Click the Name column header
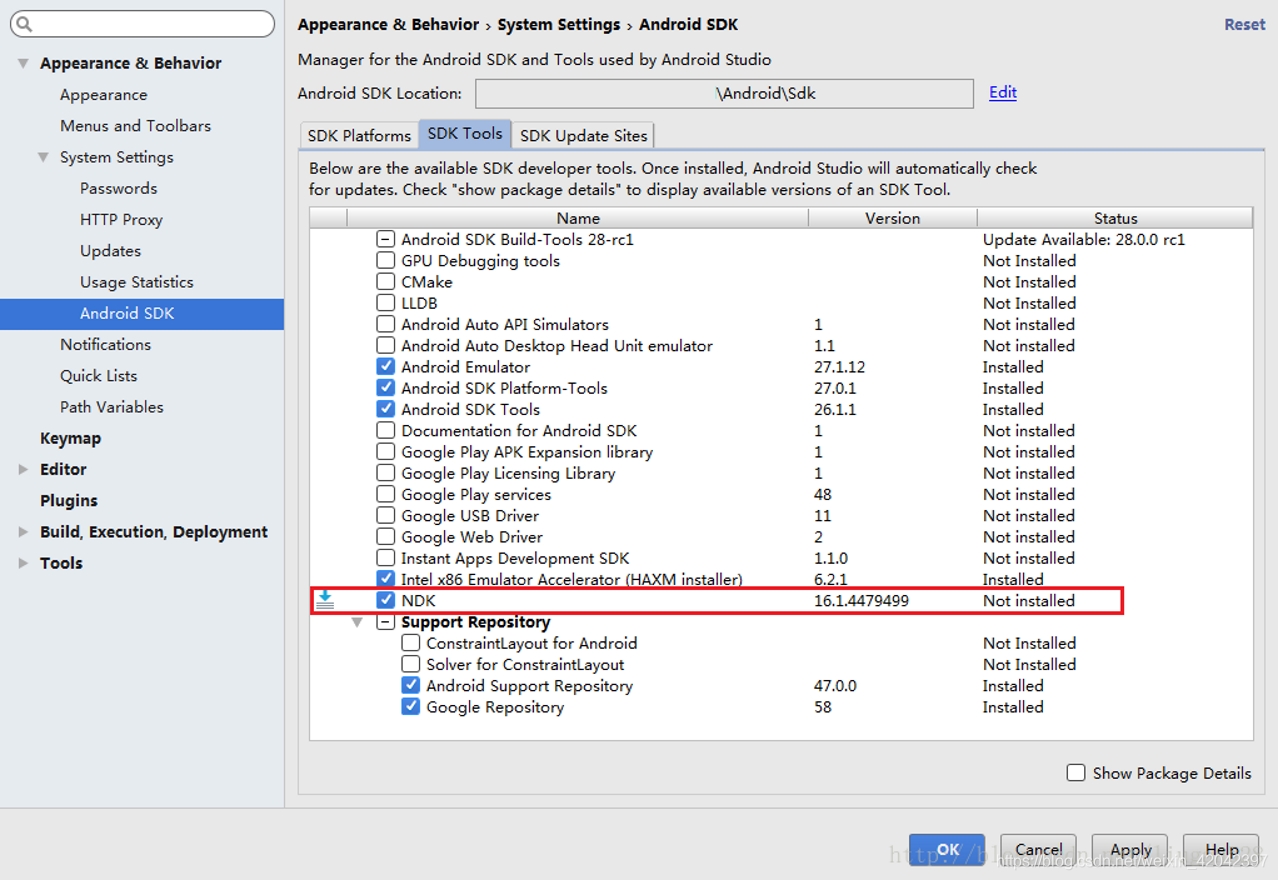This screenshot has width=1278, height=880. click(x=578, y=218)
